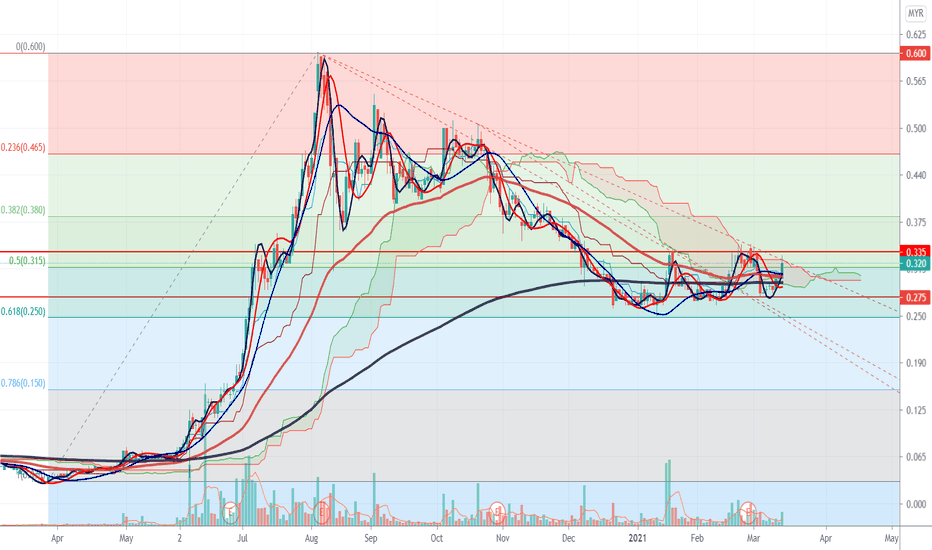Viewport: 932px width, 550px height.
Task: Select the red 0.335 price label
Action: click(x=915, y=252)
